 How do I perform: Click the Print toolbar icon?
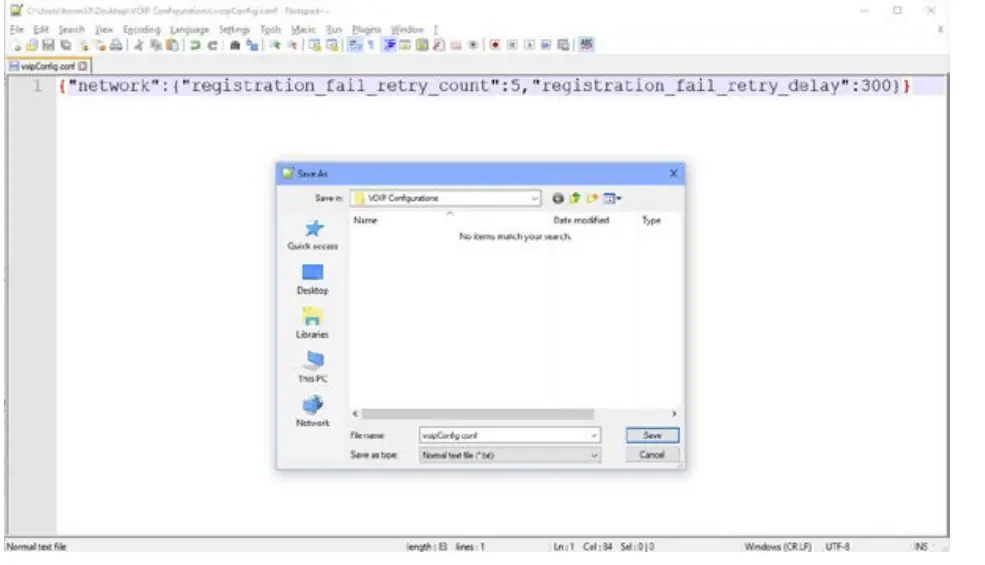[116, 45]
